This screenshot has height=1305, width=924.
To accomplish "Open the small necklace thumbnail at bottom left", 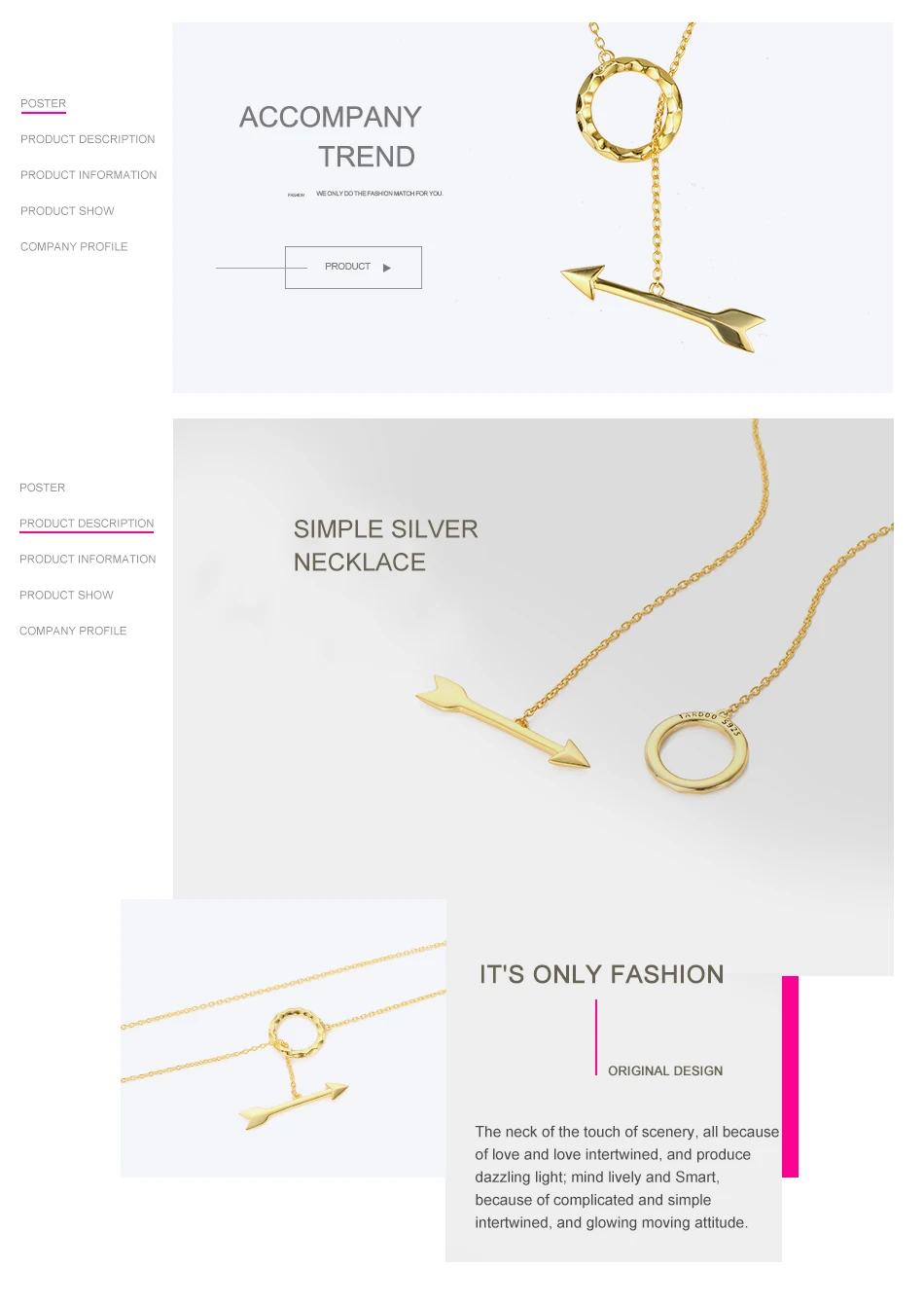I will pyautogui.click(x=283, y=1038).
